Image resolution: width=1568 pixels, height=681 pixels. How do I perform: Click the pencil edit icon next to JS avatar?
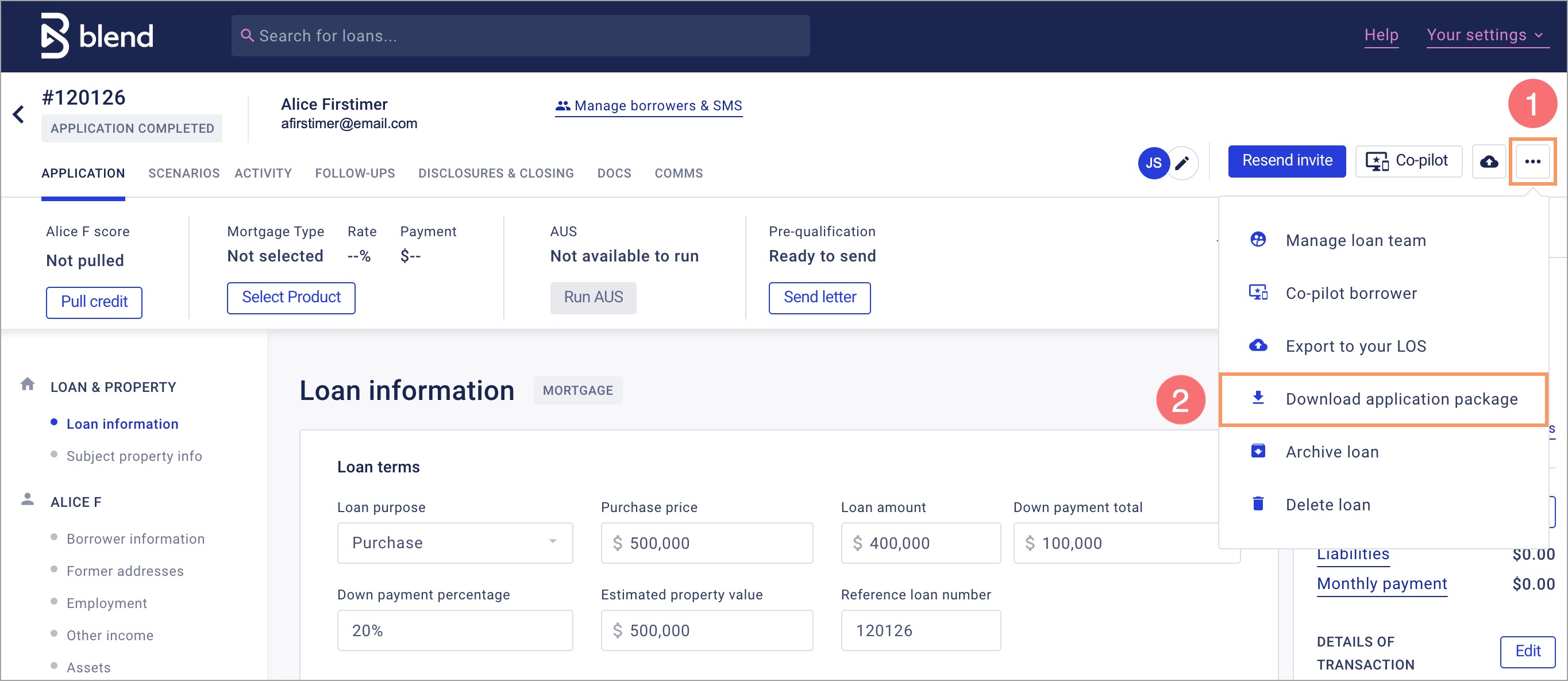[x=1181, y=163]
